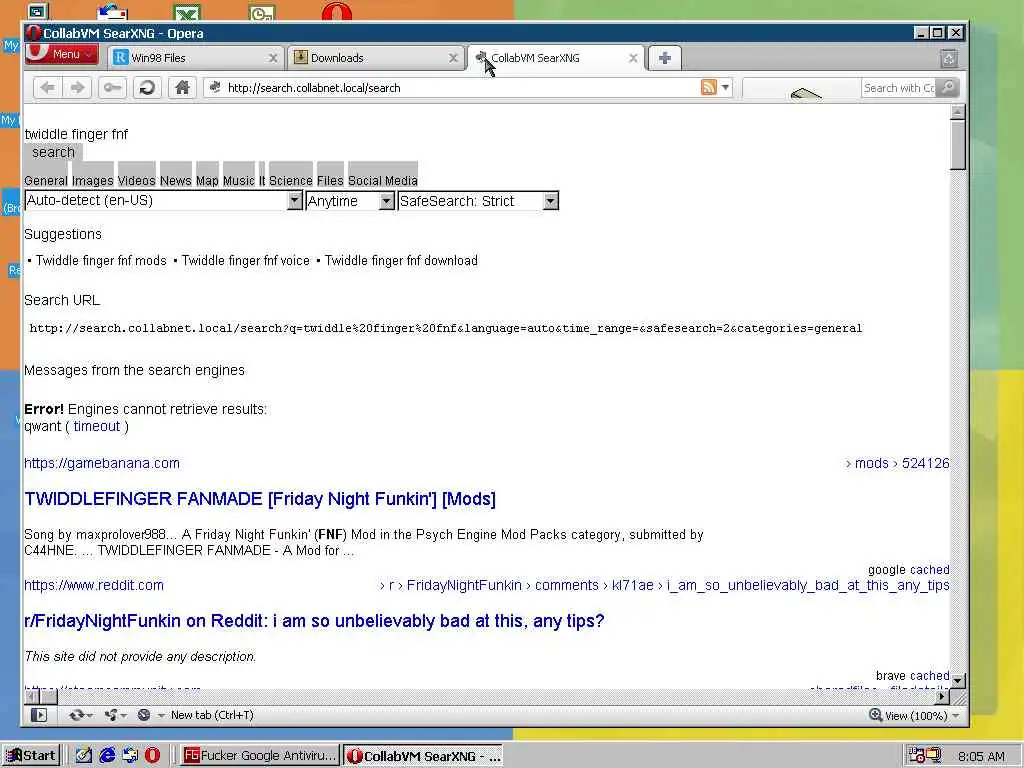This screenshot has width=1024, height=768.
Task: Open the qwant timeout link
Action: (x=97, y=426)
